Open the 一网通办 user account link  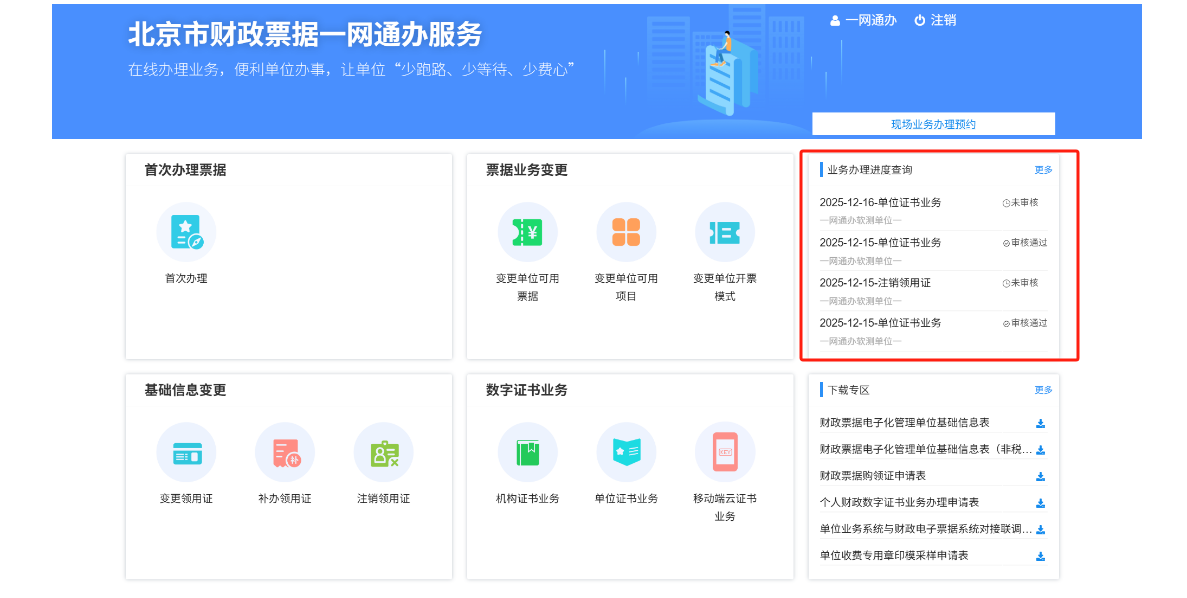[x=863, y=20]
